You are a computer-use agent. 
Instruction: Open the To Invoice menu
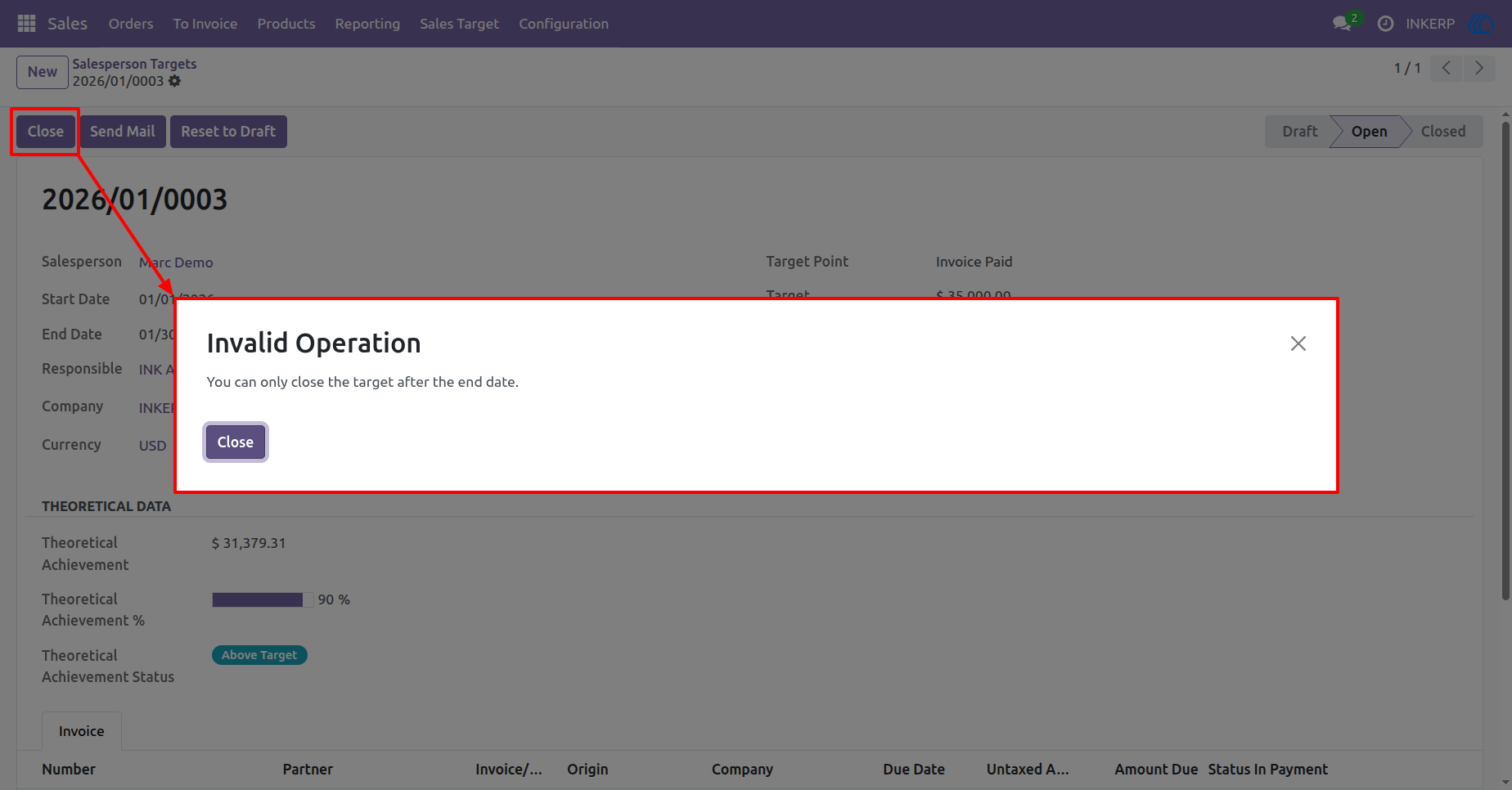205,24
